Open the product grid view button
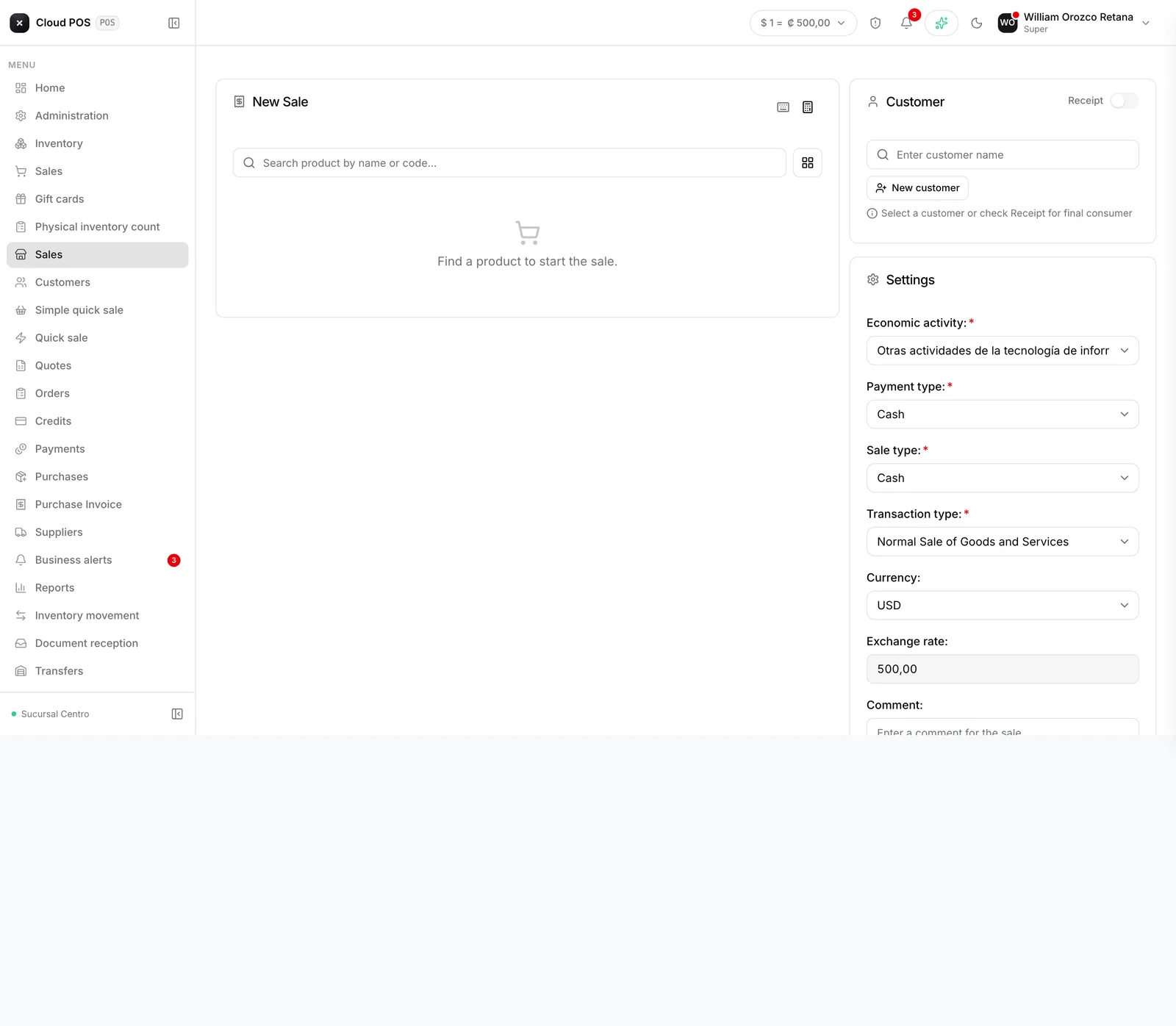This screenshot has height=1026, width=1176. pyautogui.click(x=808, y=162)
